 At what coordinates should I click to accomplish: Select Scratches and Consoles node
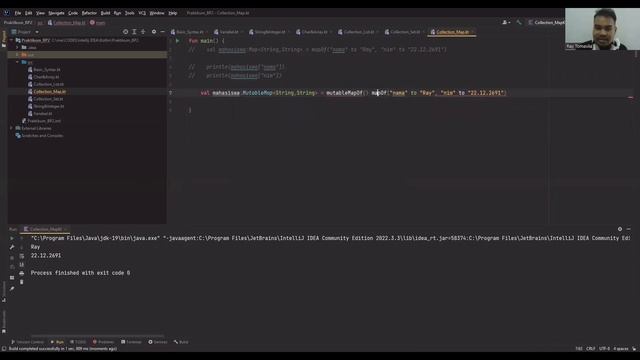[x=39, y=136]
